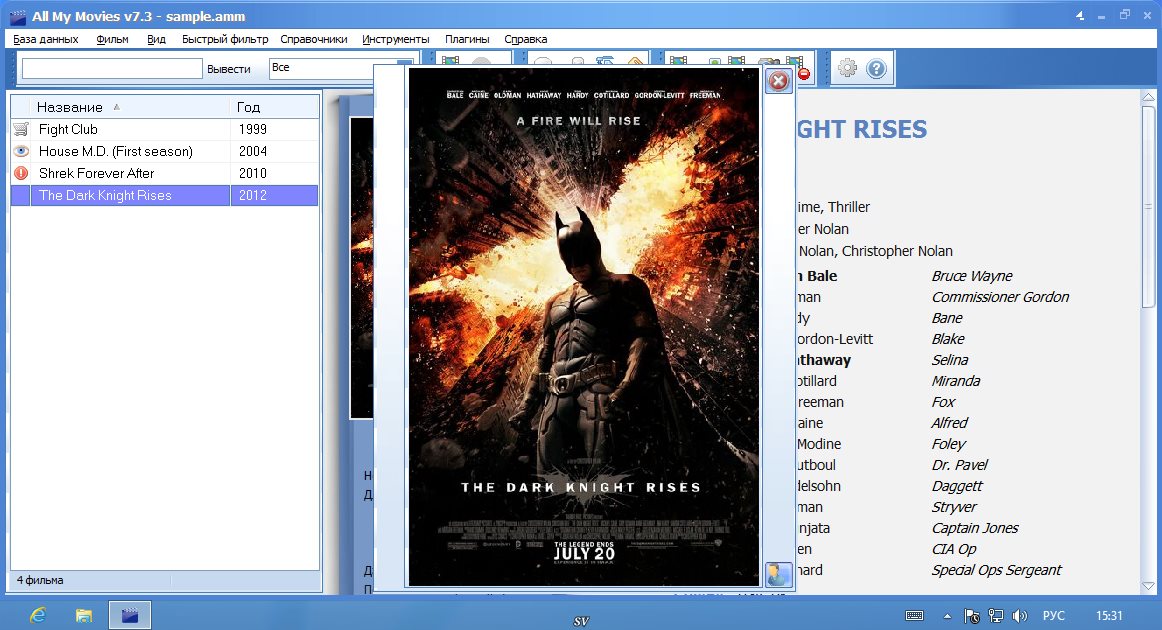The width and height of the screenshot is (1162, 630).
Task: Switch input language via РУС indicator
Action: click(x=1053, y=616)
